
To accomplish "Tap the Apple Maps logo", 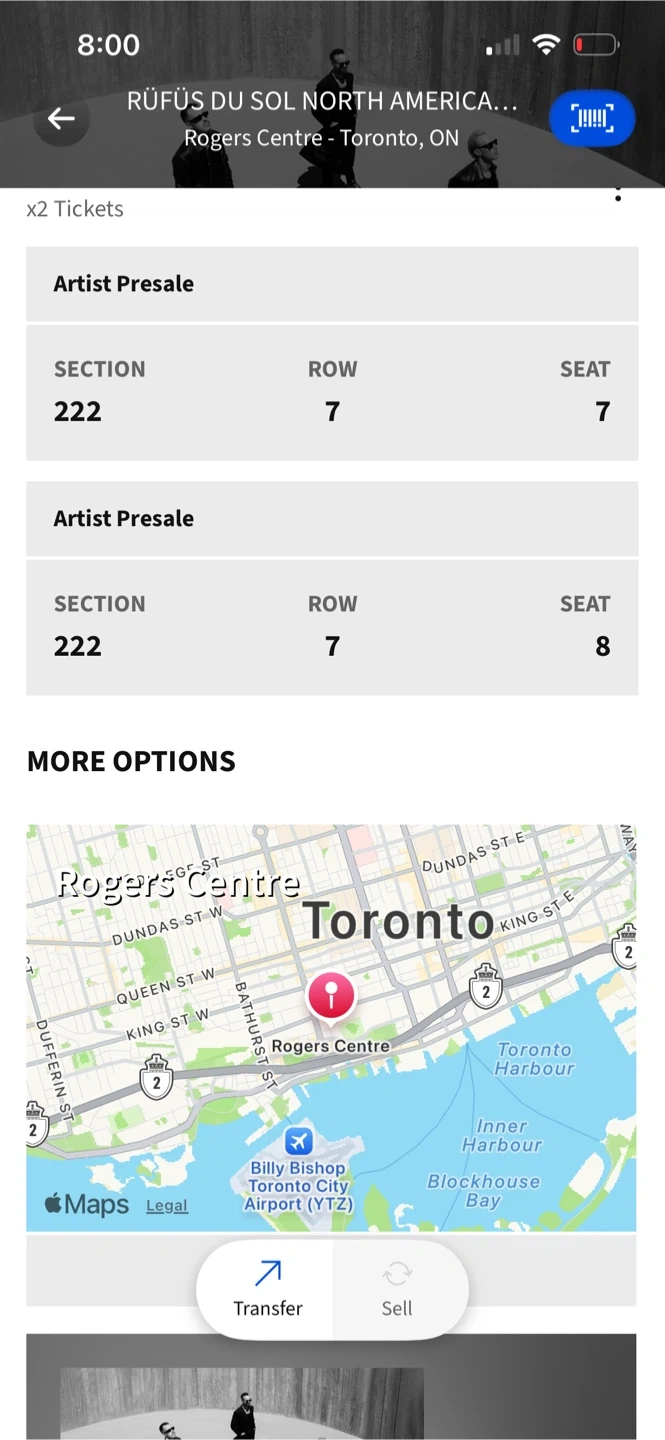I will (x=87, y=1204).
